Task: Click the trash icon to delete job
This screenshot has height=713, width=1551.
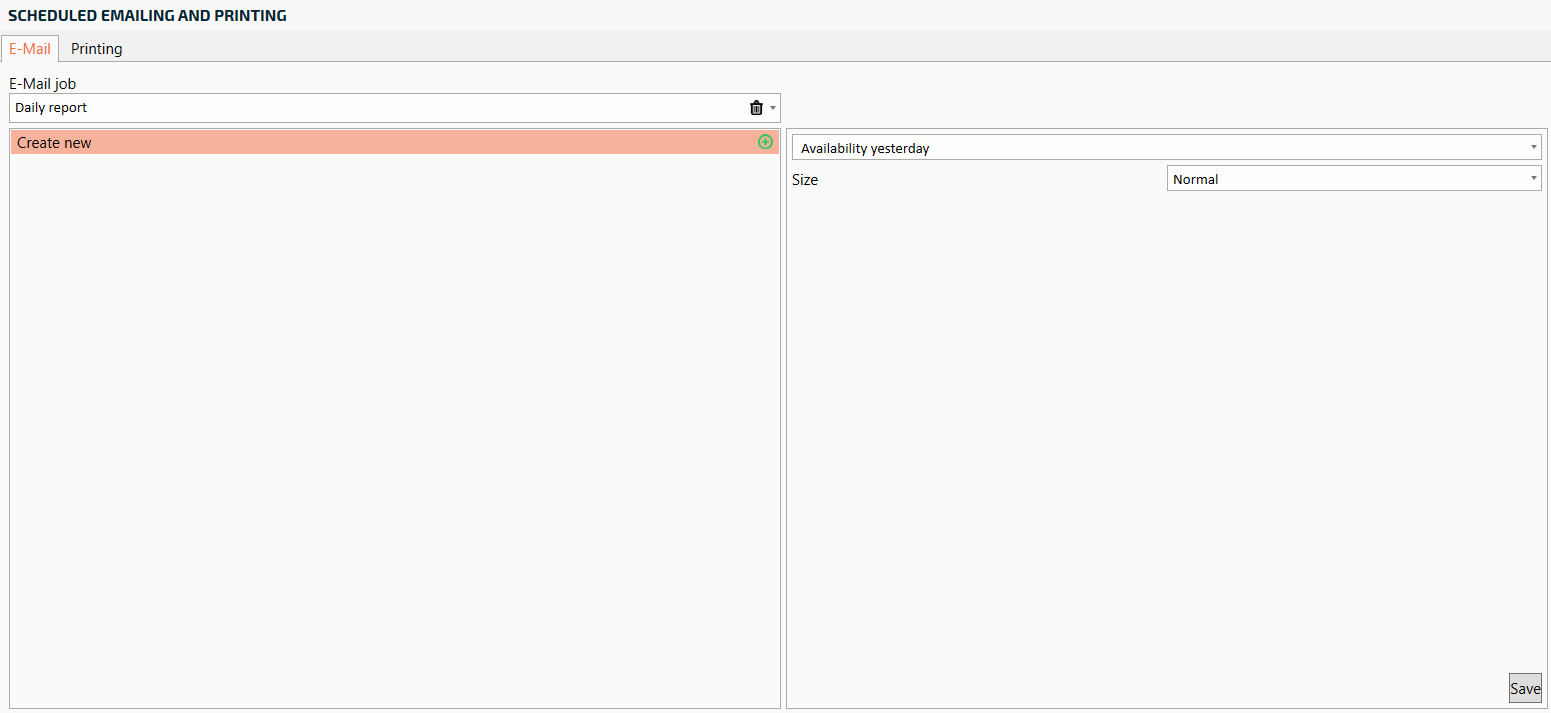Action: click(756, 108)
